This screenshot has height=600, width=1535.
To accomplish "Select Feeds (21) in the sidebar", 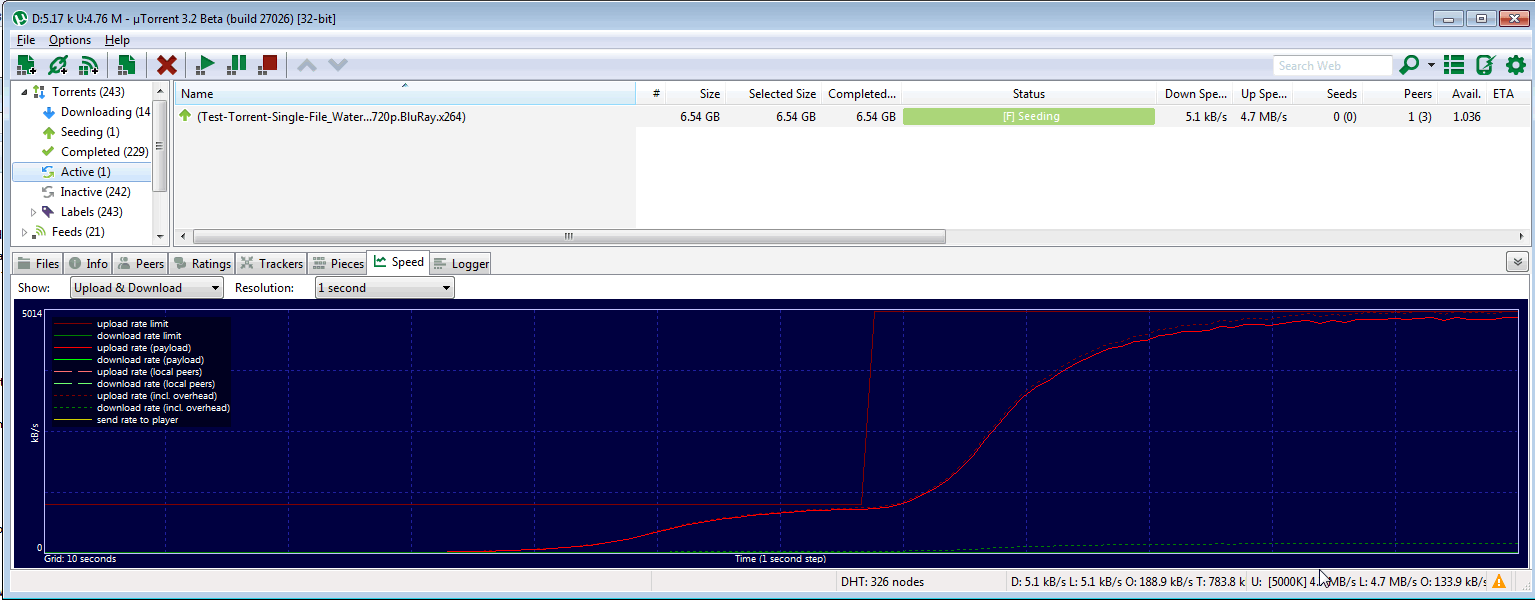I will point(68,232).
